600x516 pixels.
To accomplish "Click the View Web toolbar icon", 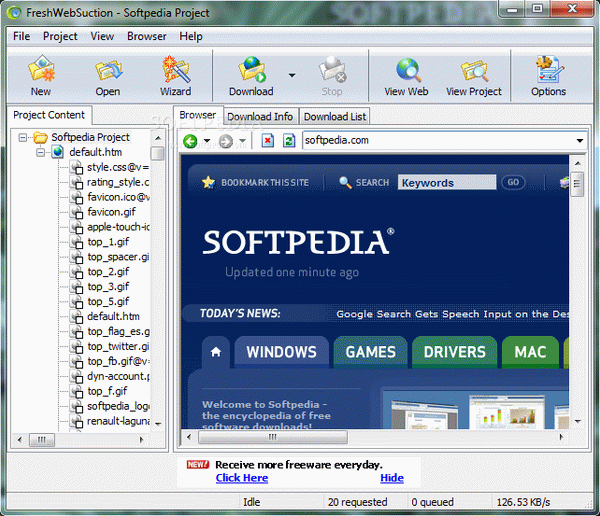I will 408,69.
